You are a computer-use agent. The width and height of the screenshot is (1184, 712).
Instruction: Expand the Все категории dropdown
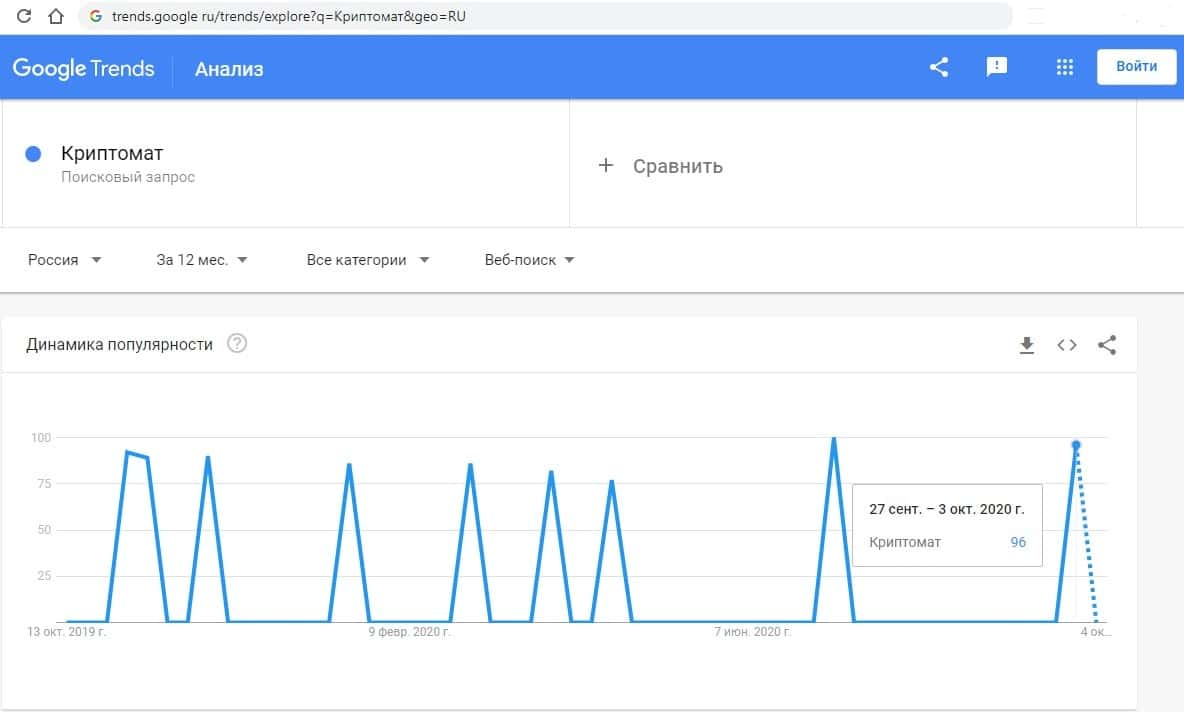point(367,260)
